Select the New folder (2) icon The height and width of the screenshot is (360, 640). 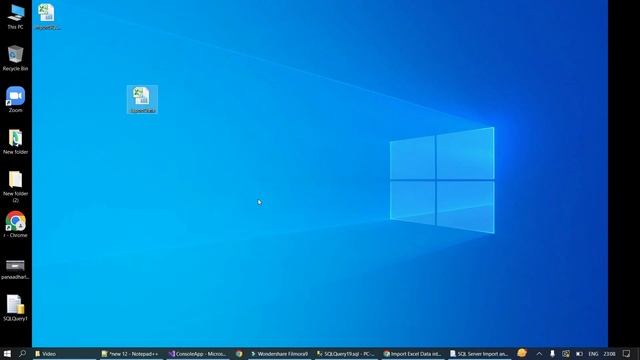coord(16,186)
